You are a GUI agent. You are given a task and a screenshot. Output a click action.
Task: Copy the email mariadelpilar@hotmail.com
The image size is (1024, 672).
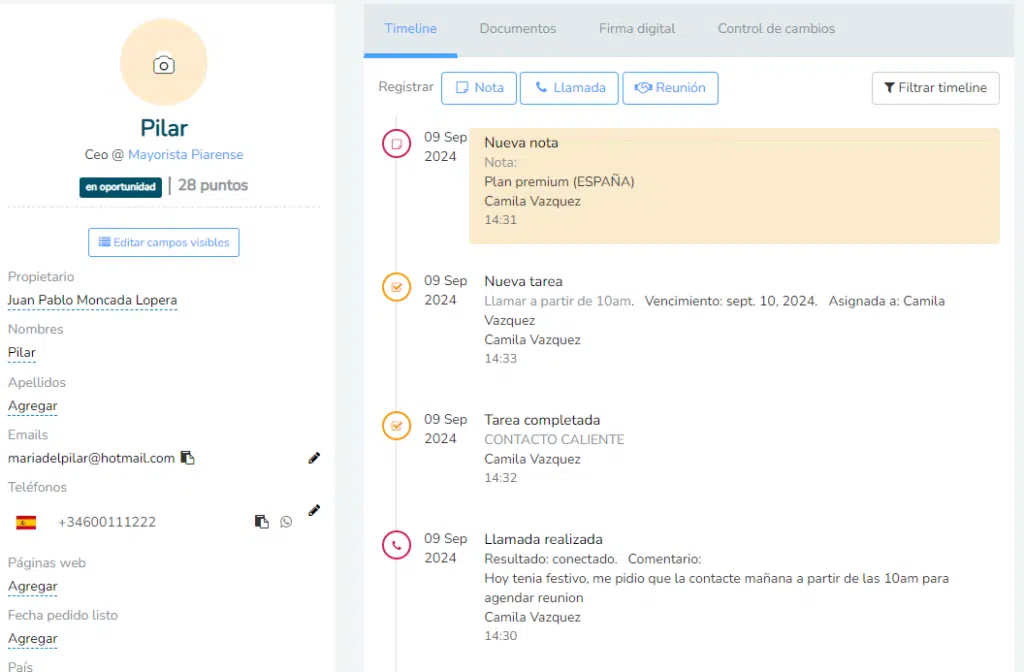(x=187, y=458)
